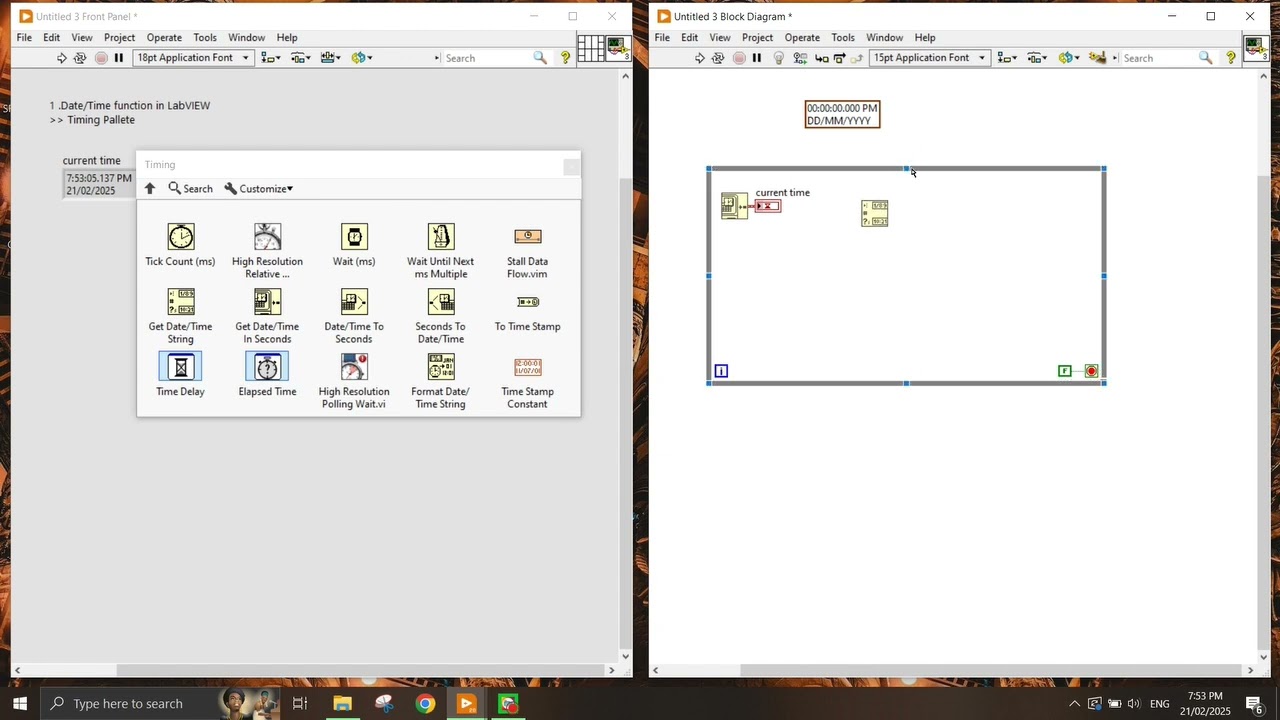Open Front Panel Project menu

point(119,37)
